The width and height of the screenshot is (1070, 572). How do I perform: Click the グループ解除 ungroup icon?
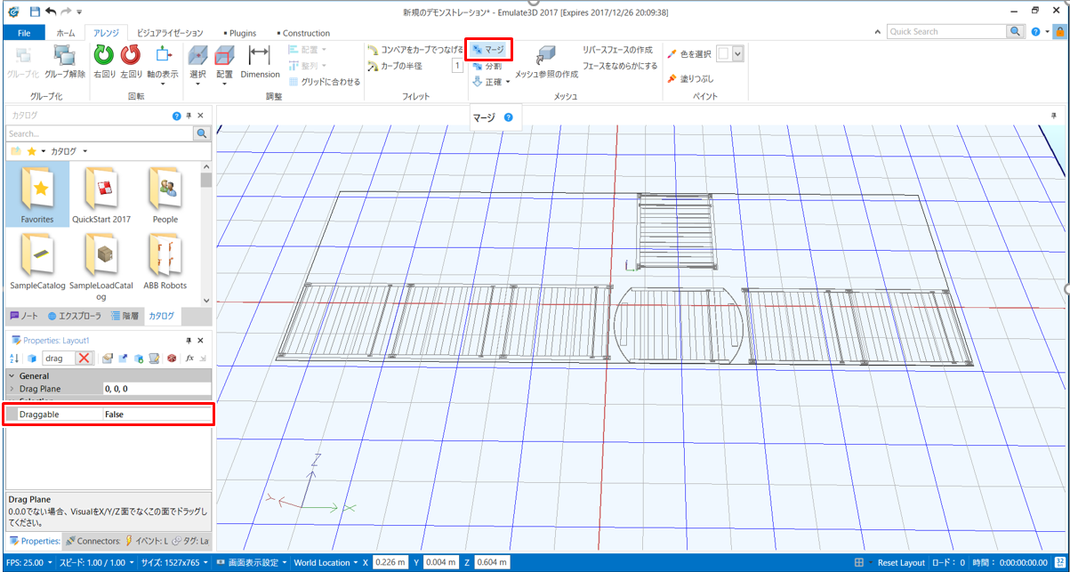pyautogui.click(x=65, y=55)
